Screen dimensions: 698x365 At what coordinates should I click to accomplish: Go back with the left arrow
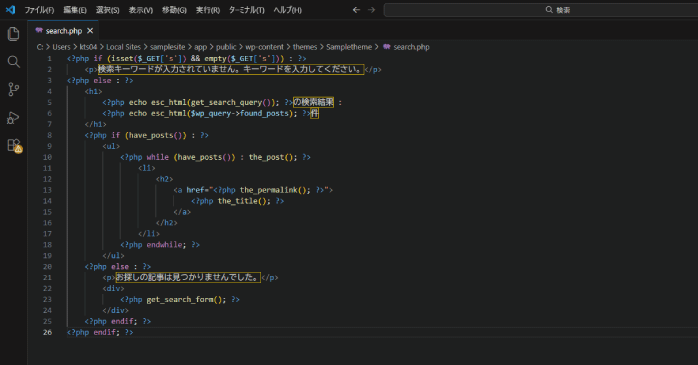click(x=356, y=10)
